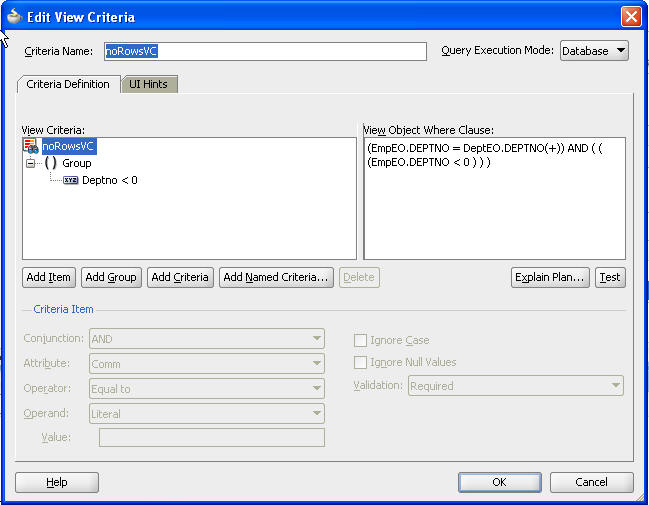Select the Deptno < 0 criteria item
649x505 pixels.
[x=110, y=180]
